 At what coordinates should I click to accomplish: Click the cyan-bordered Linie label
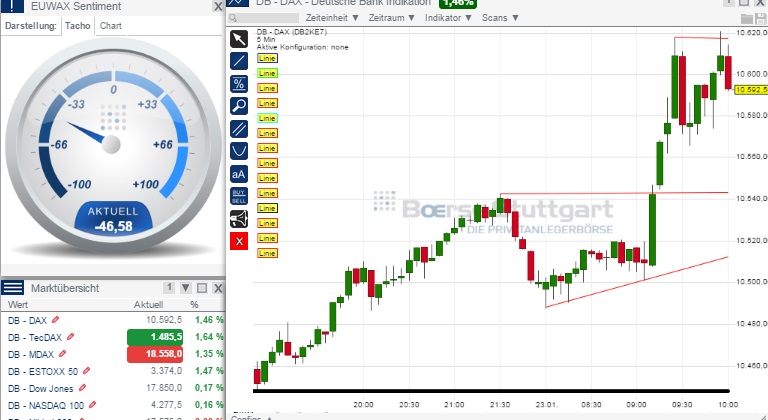[267, 118]
